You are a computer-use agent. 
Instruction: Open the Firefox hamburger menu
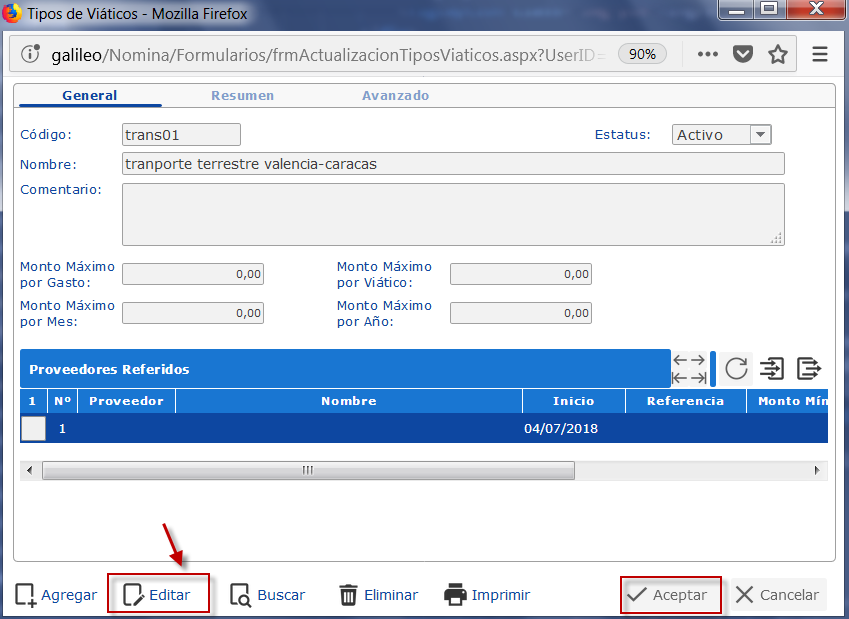[820, 54]
